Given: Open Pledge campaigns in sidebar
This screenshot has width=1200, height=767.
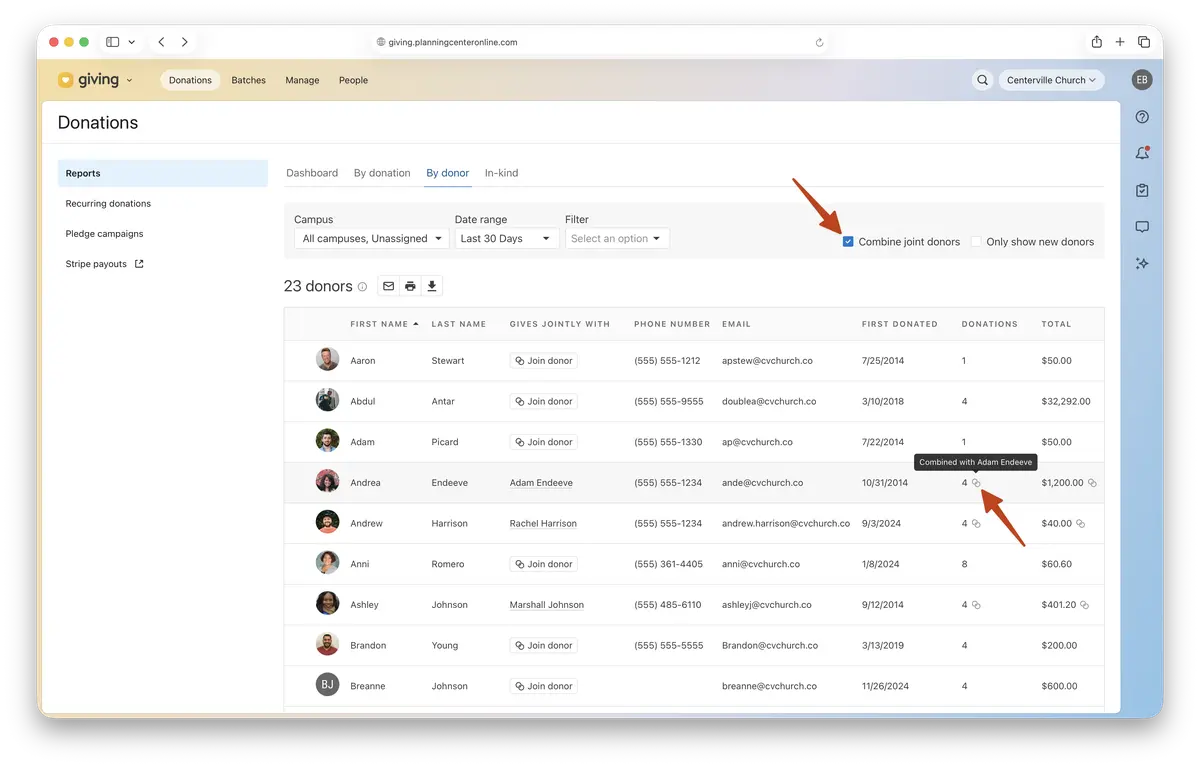Looking at the screenshot, I should tap(104, 234).
